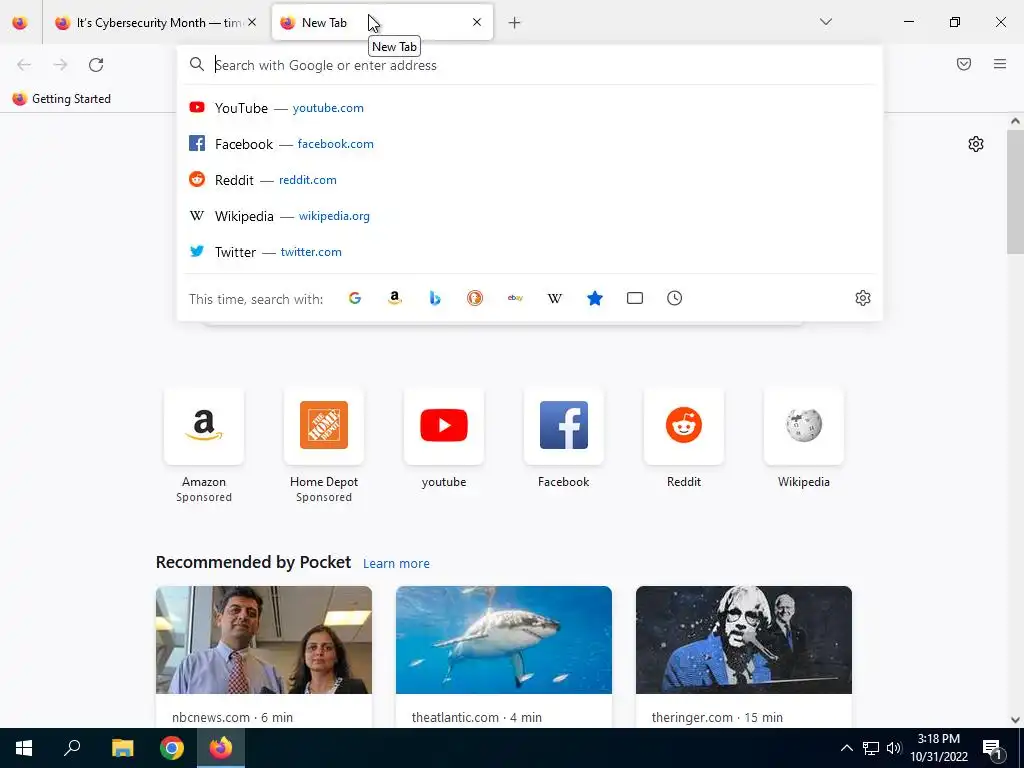Select the Wikipedia suggestion wikipedia.org

529,216
